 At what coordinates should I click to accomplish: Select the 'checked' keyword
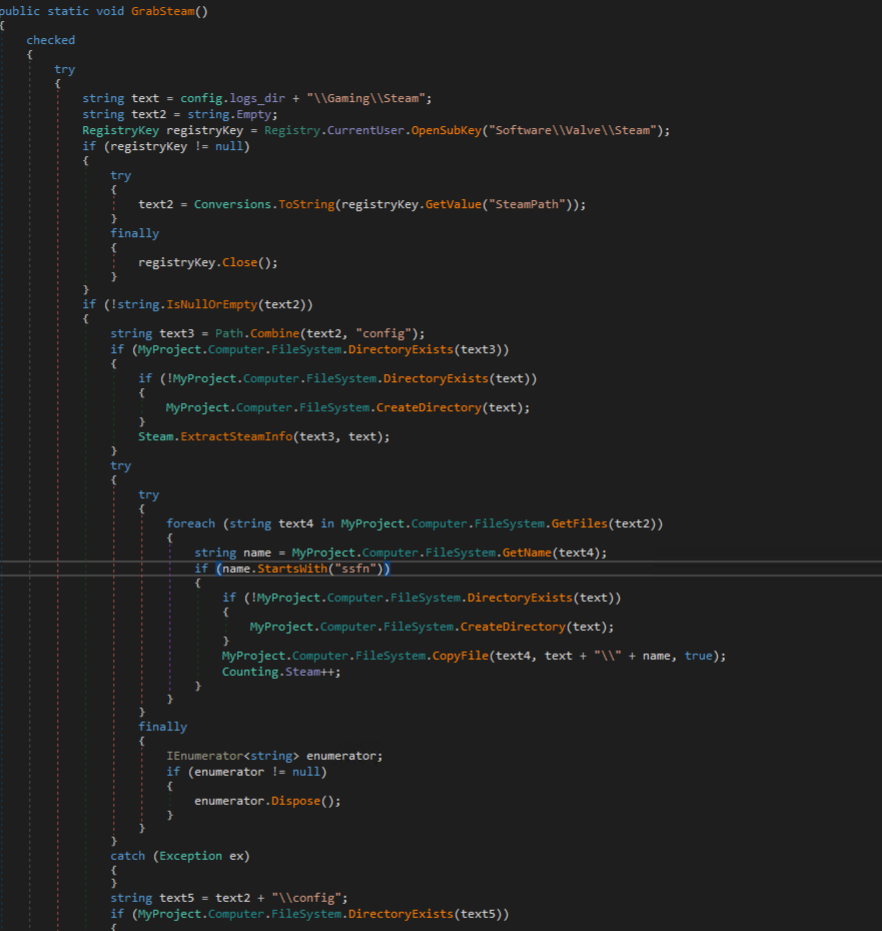(50, 40)
